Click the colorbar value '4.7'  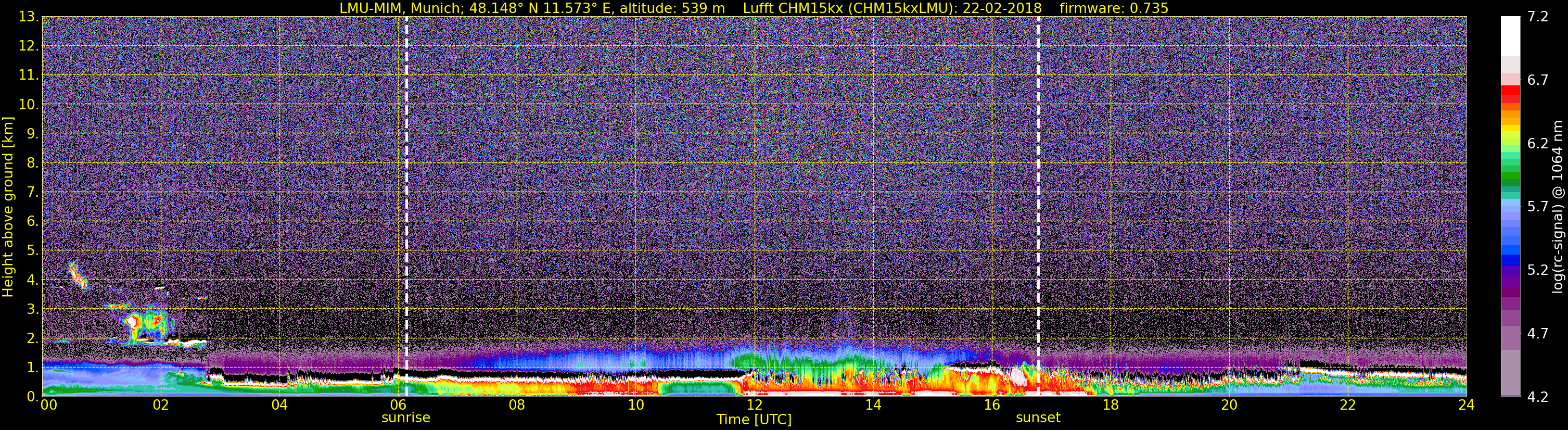[x=1538, y=334]
